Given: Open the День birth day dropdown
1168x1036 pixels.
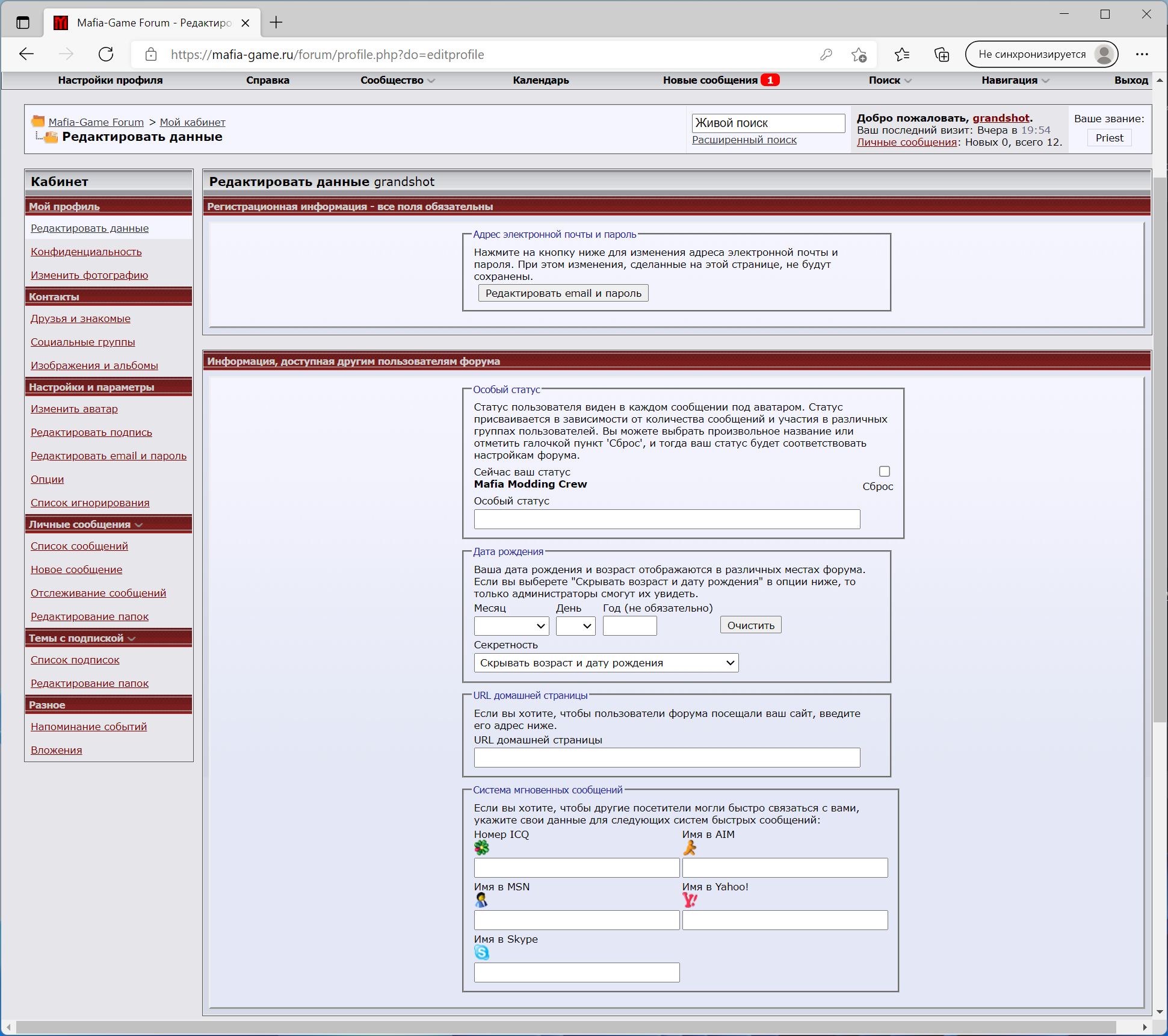Looking at the screenshot, I should (x=575, y=626).
